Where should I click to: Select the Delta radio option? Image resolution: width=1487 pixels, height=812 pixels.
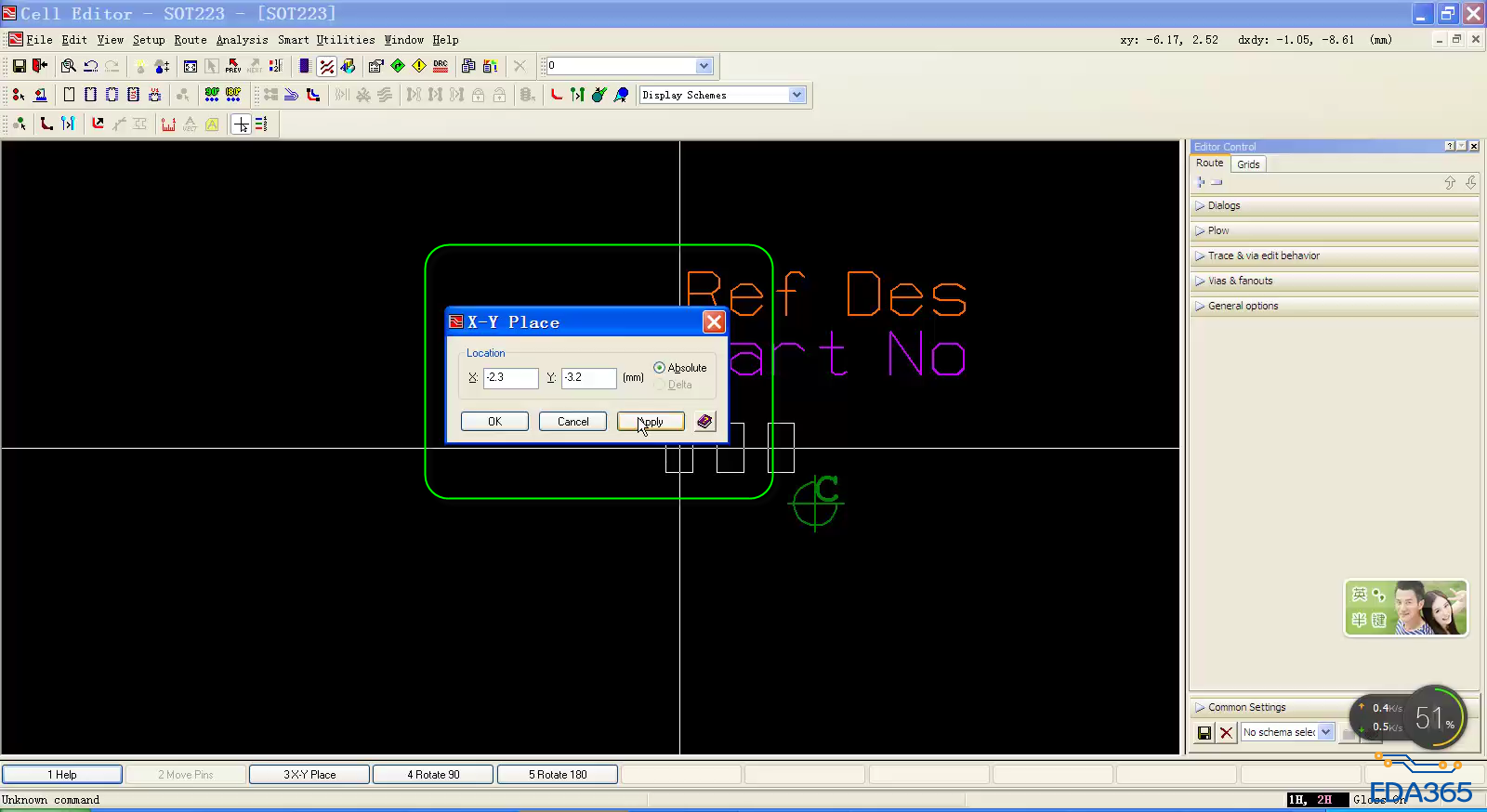(x=660, y=385)
